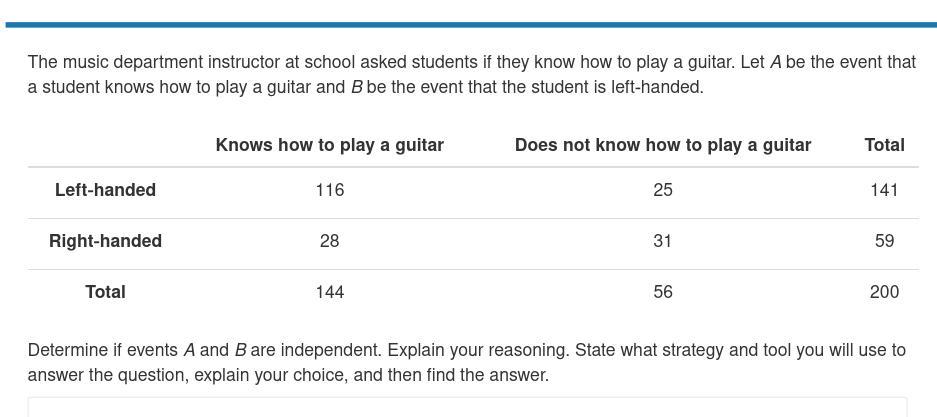Screen dimensions: 937x417
Task: Click the Left-handed total cell 141
Action: [x=884, y=190]
